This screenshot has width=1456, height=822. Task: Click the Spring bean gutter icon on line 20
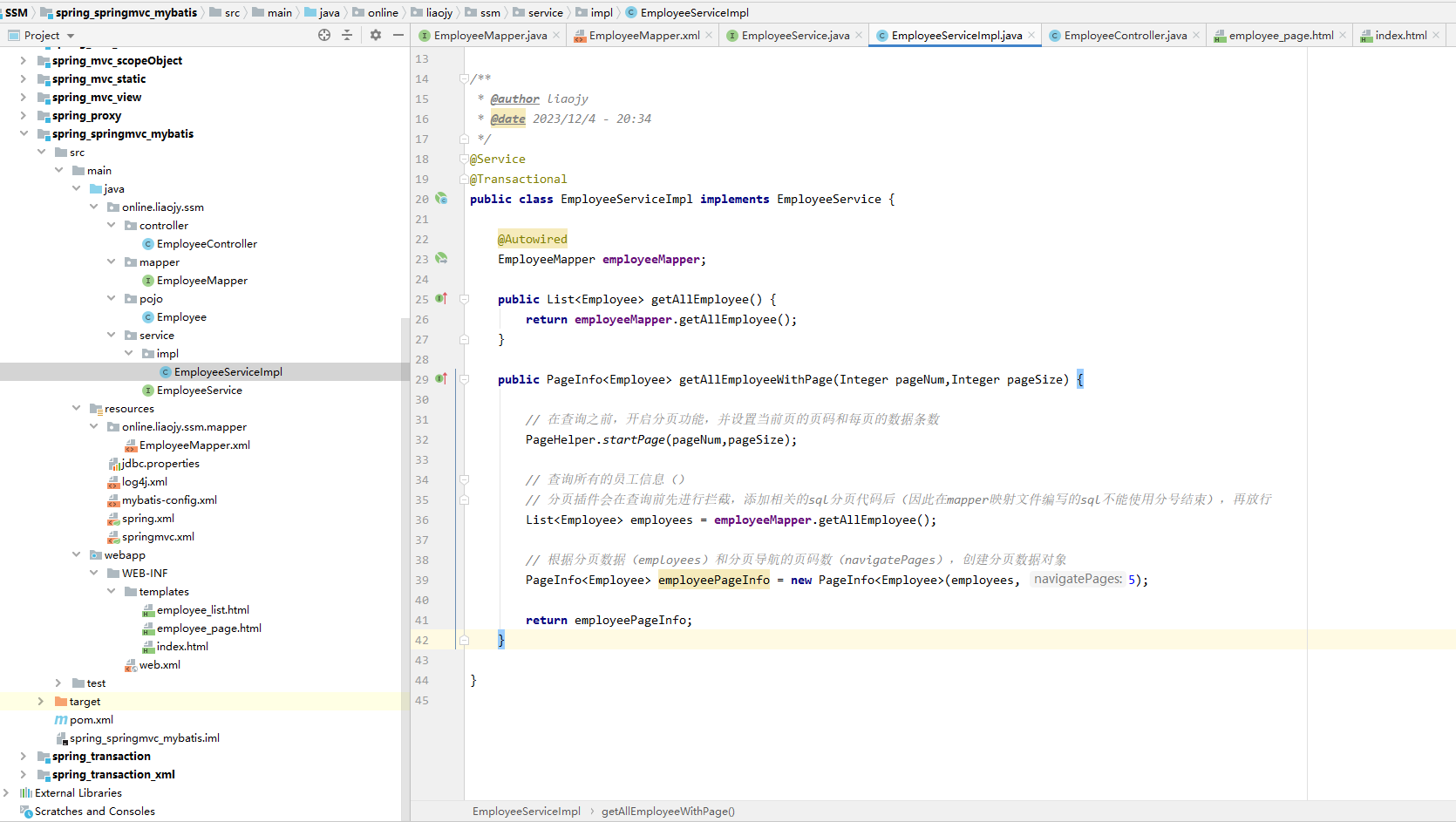441,199
